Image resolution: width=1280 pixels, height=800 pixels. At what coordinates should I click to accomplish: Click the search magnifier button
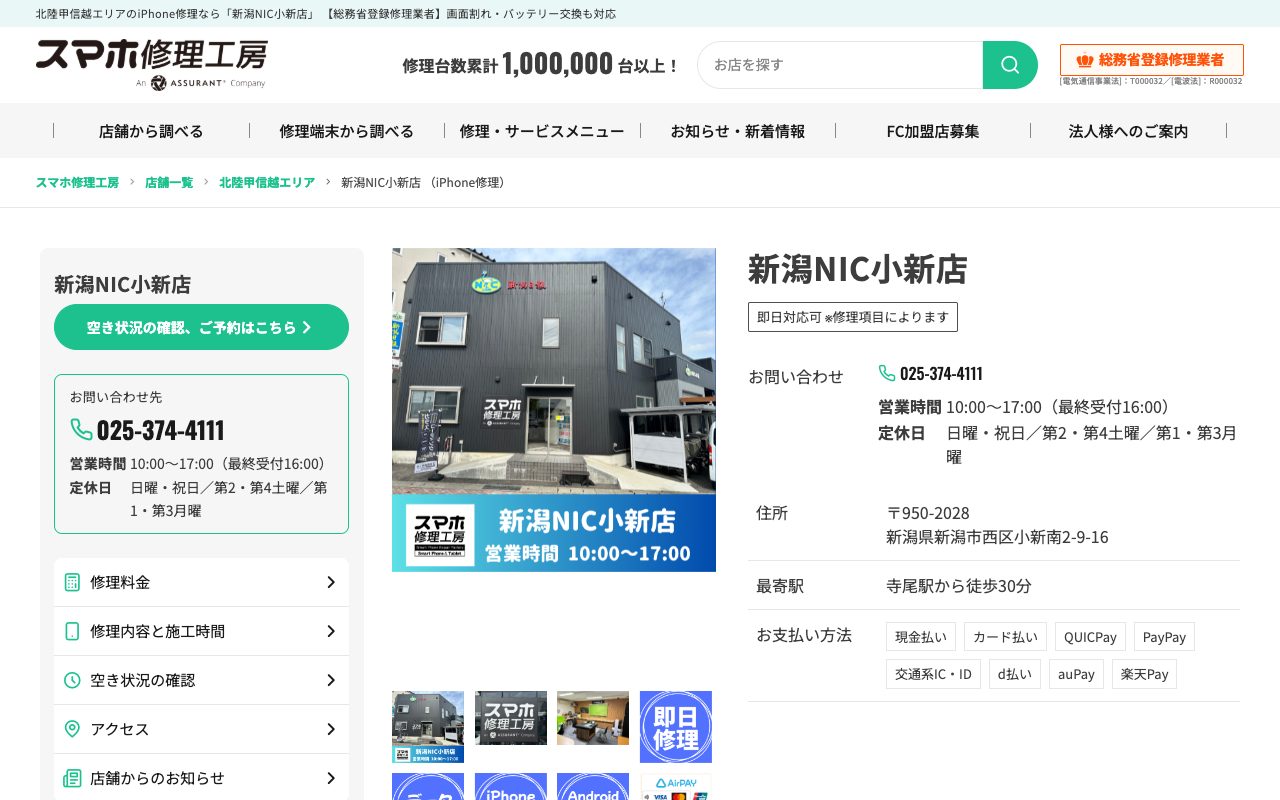click(1010, 65)
